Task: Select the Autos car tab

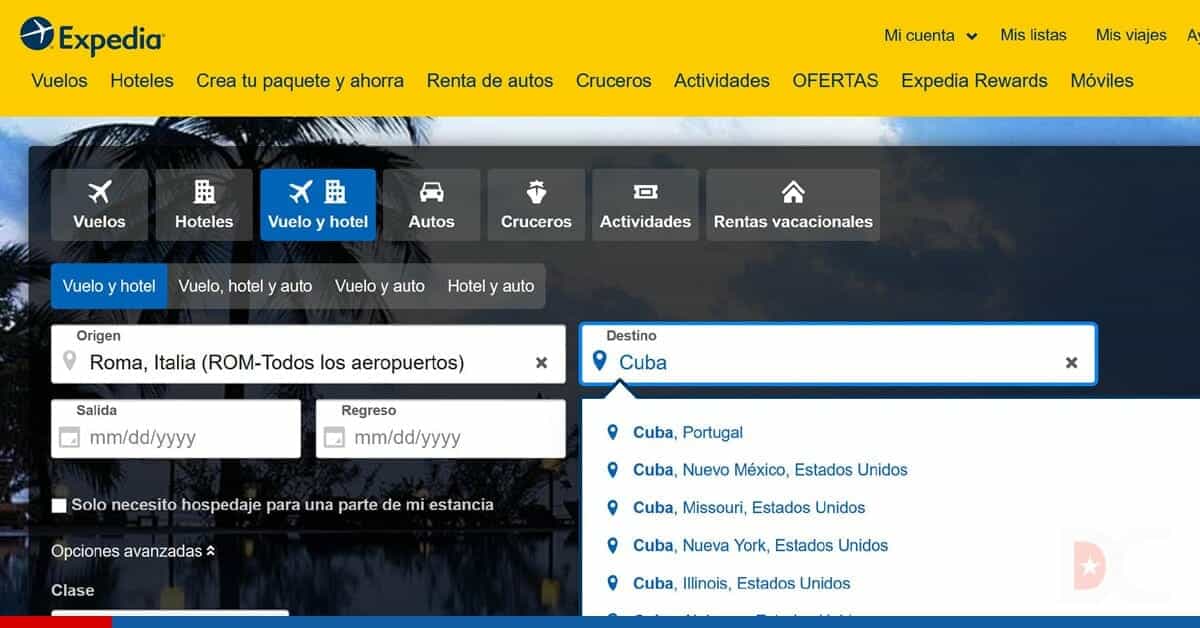Action: tap(431, 205)
